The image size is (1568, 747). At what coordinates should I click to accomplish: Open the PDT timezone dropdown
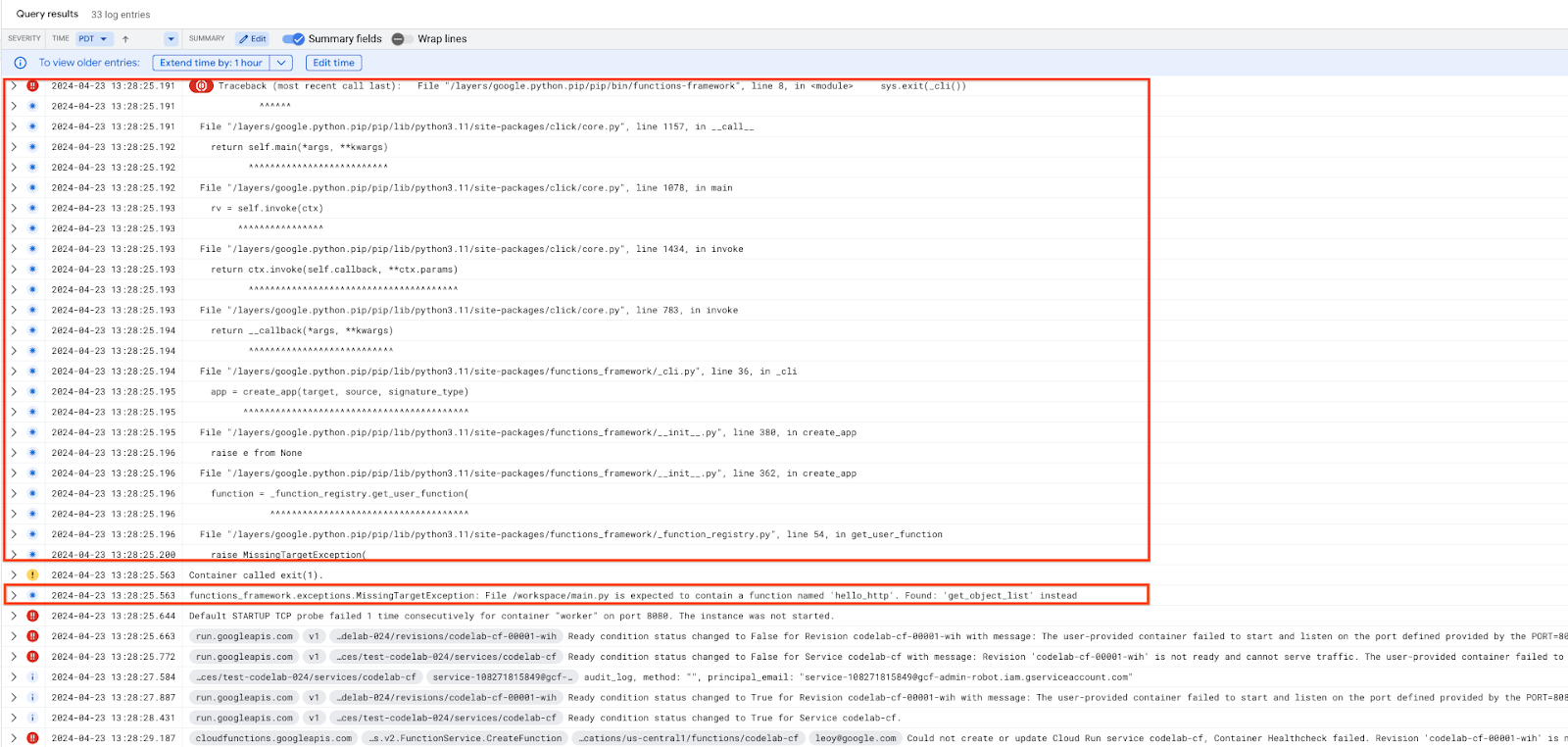coord(93,39)
